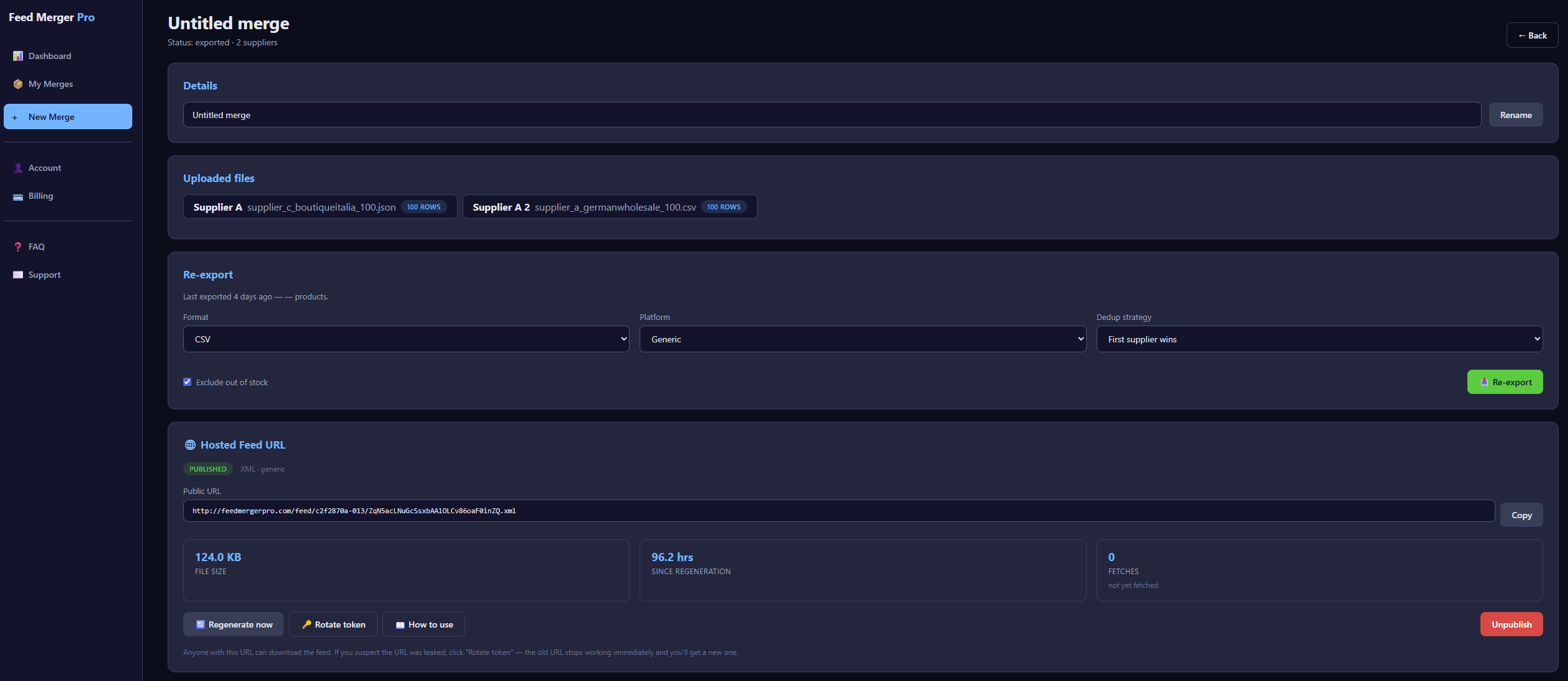The image size is (1568, 681).
Task: Click the My Merges box icon
Action: pos(18,84)
